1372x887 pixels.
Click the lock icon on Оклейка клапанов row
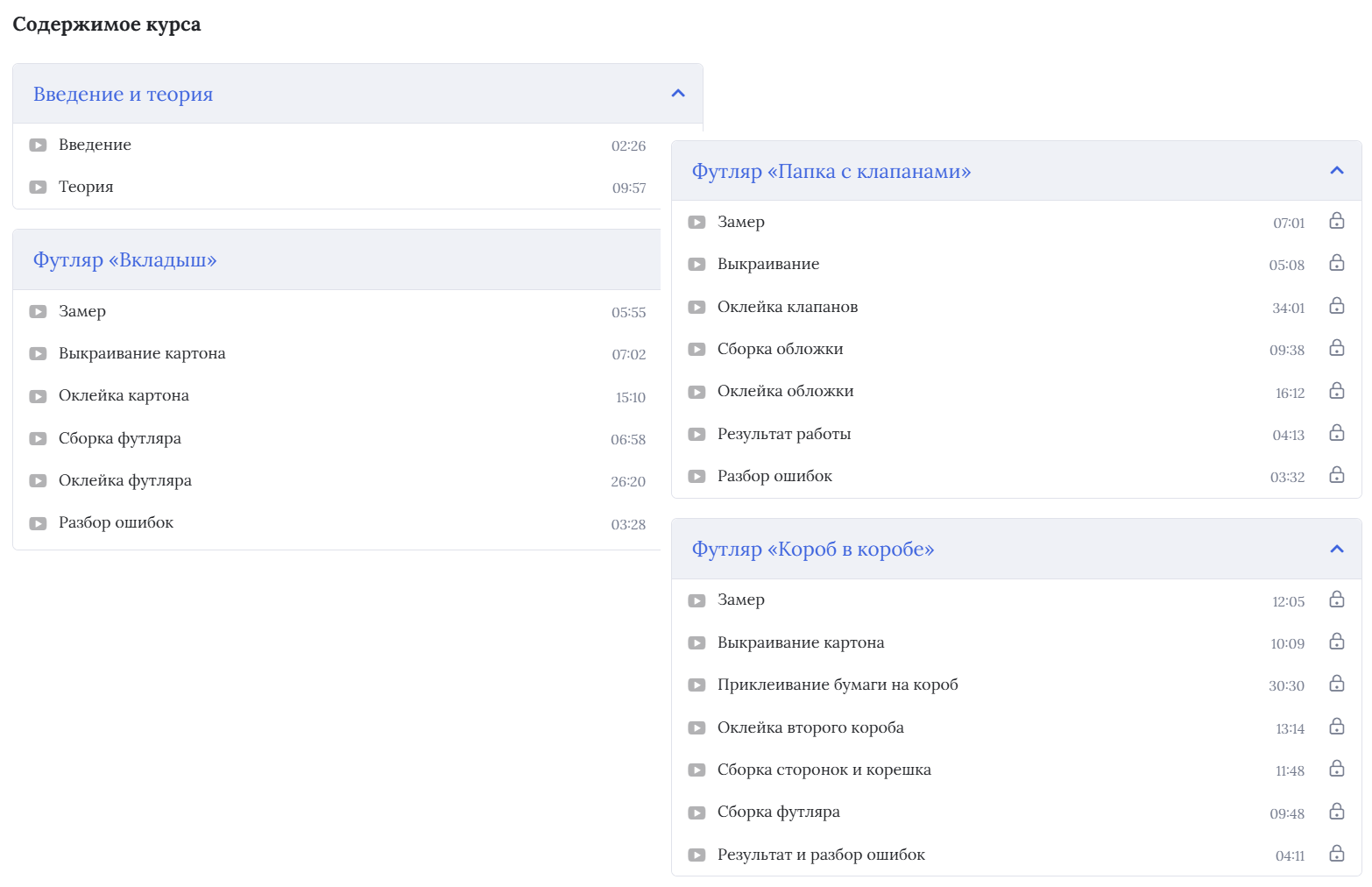point(1336,306)
